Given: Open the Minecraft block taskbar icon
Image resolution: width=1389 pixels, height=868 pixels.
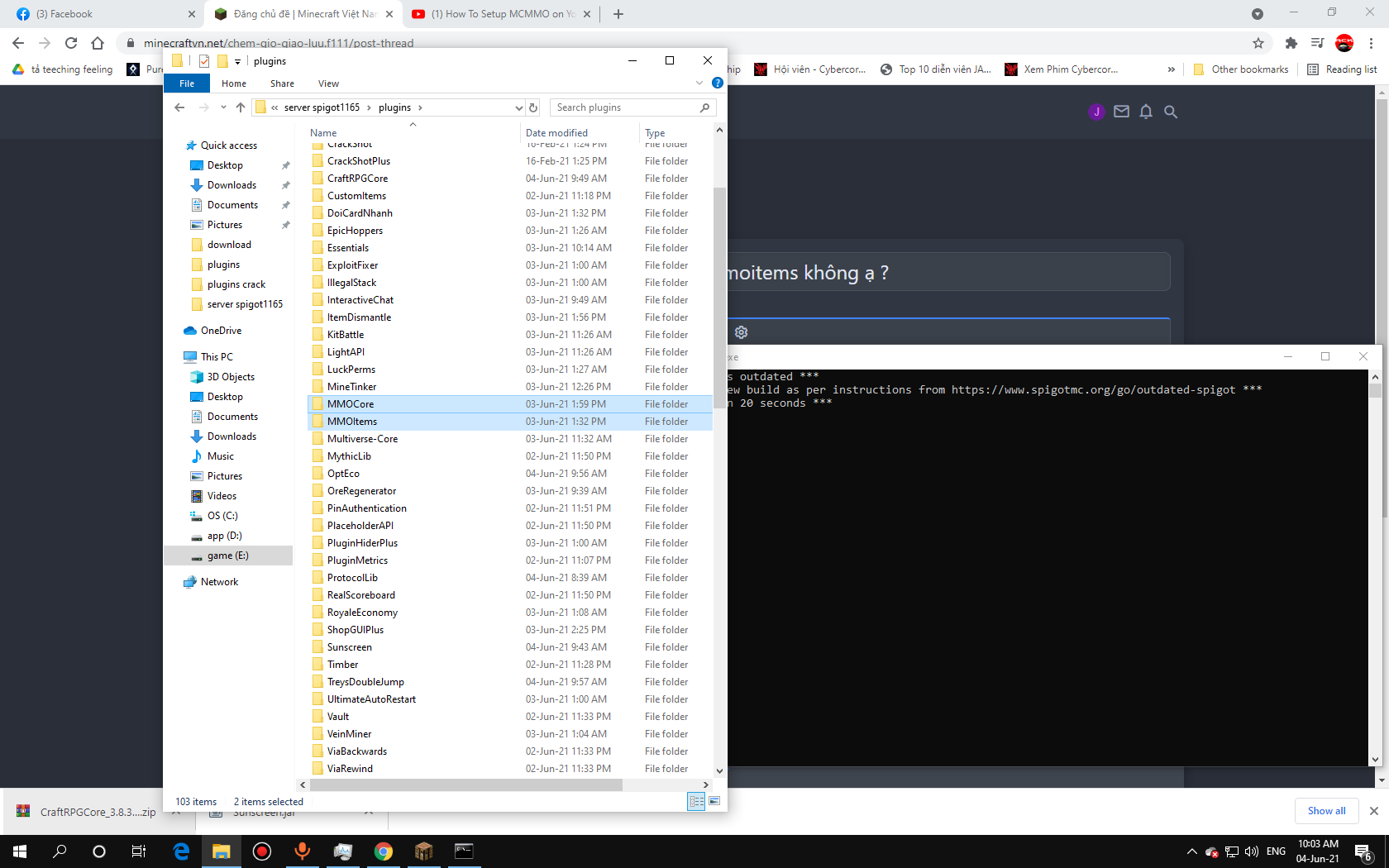Looking at the screenshot, I should 424,851.
